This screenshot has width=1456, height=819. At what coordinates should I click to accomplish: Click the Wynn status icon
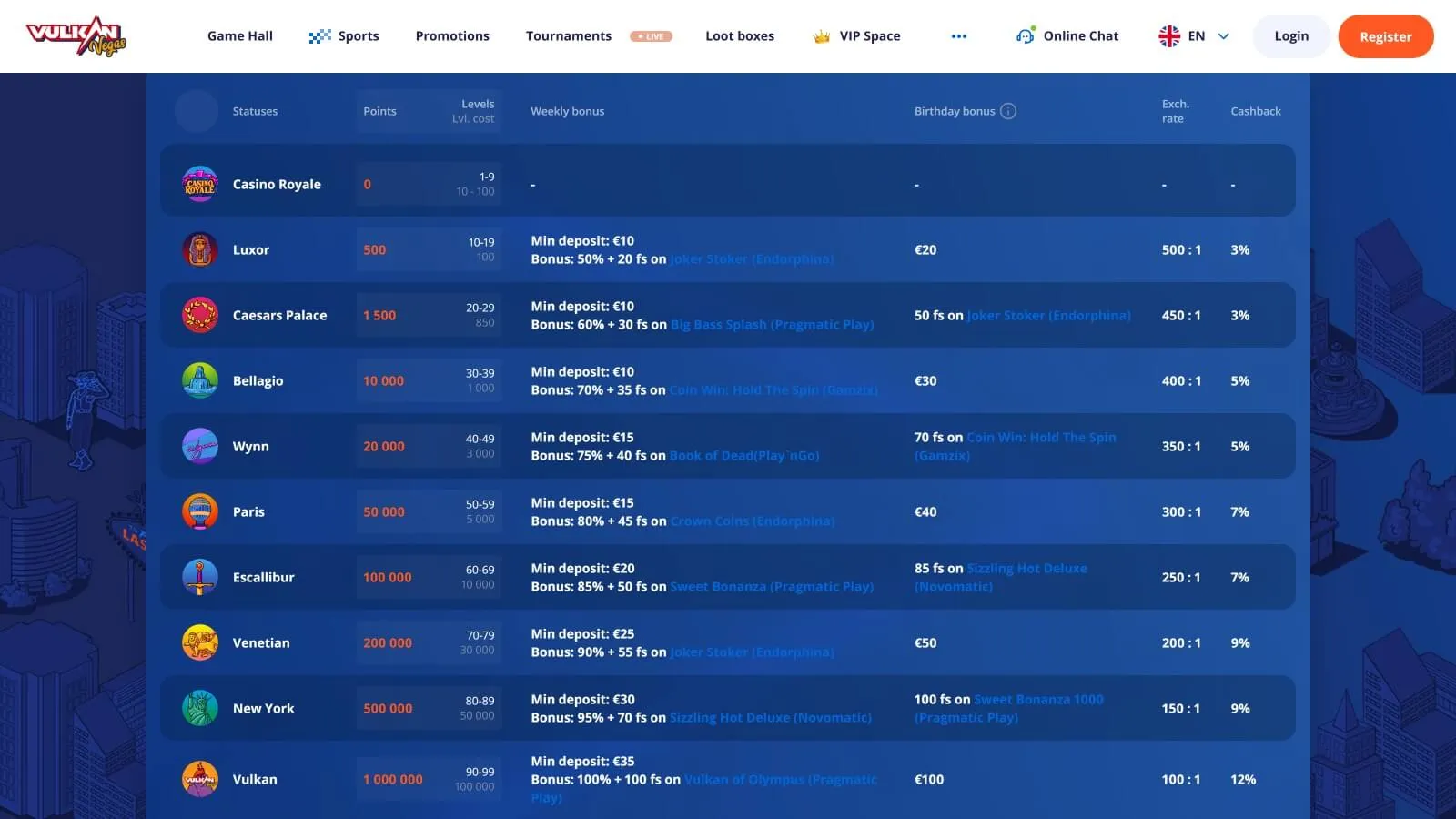pyautogui.click(x=200, y=446)
